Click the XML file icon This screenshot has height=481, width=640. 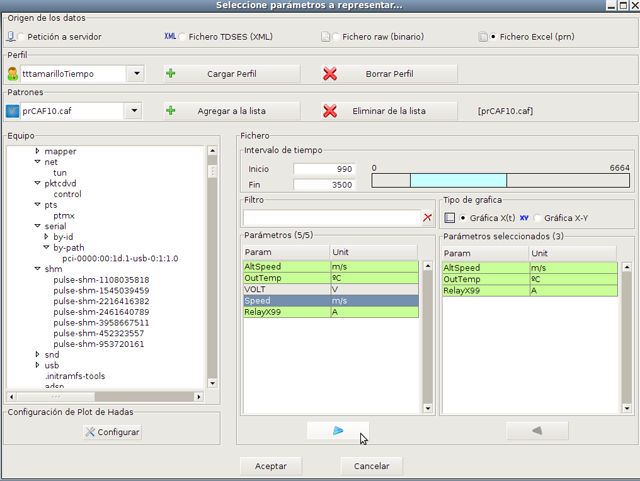coord(170,36)
